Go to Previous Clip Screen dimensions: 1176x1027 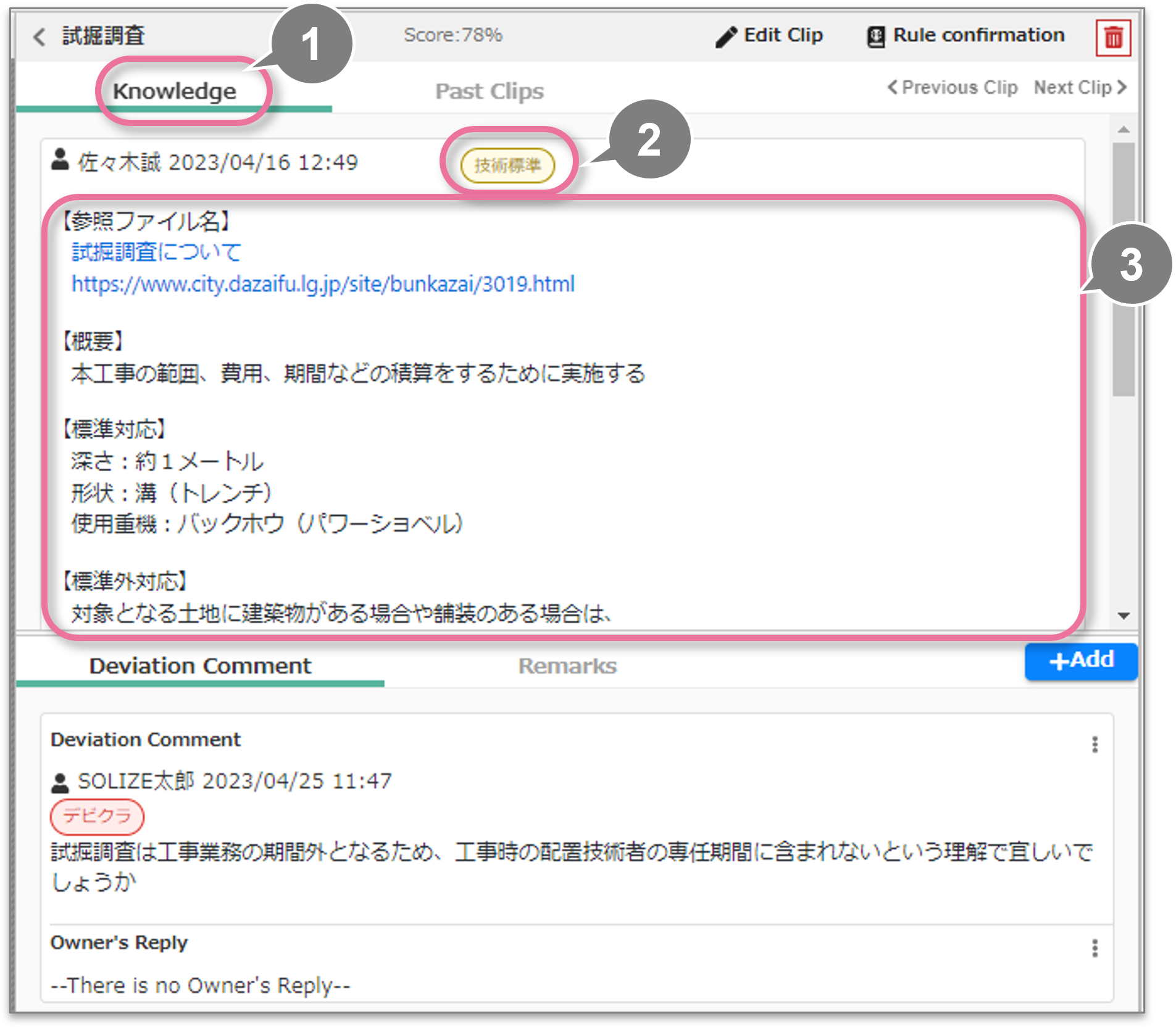(x=953, y=88)
